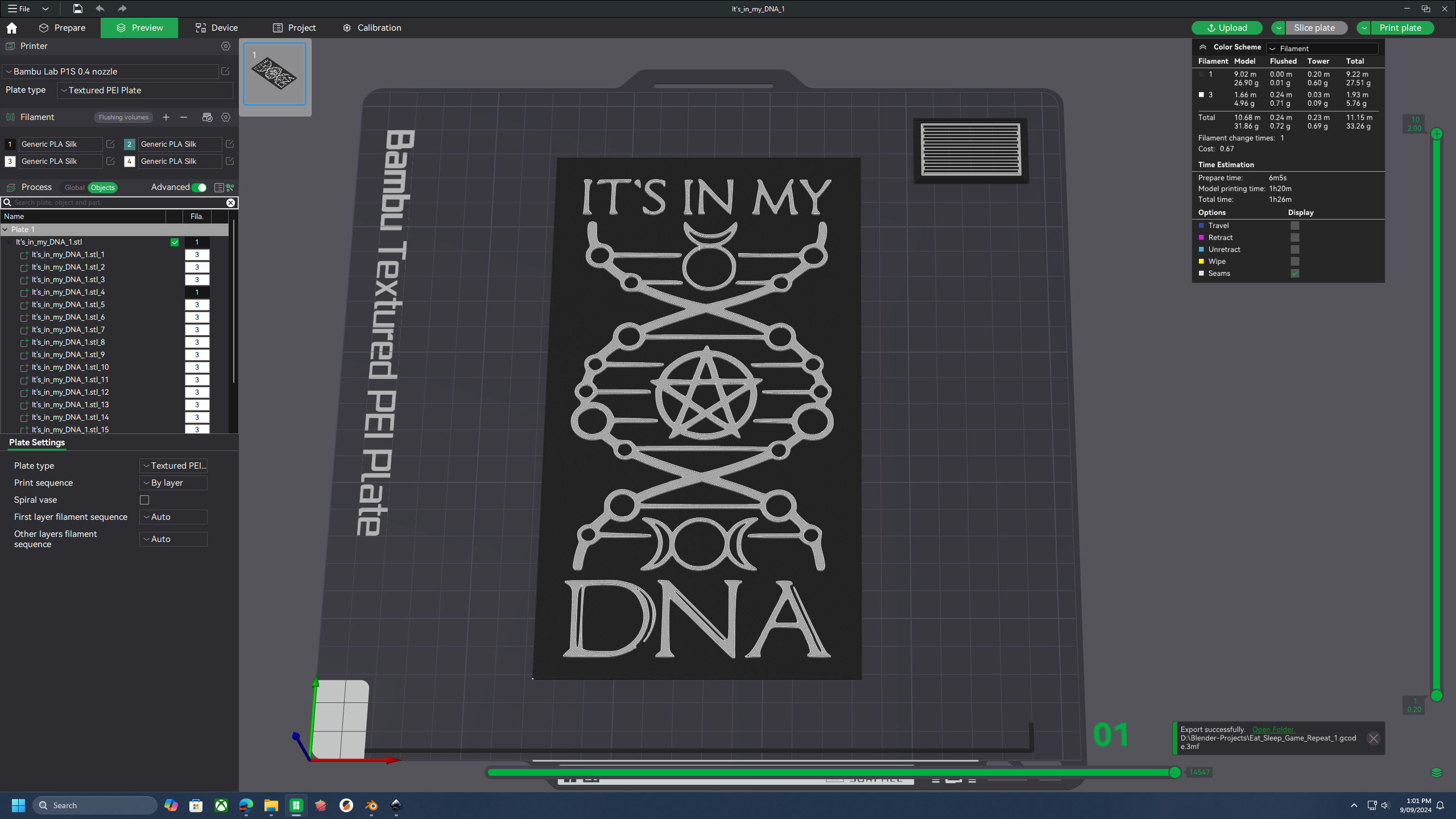Switch to the Calibration tab
1456x819 pixels.
click(372, 28)
